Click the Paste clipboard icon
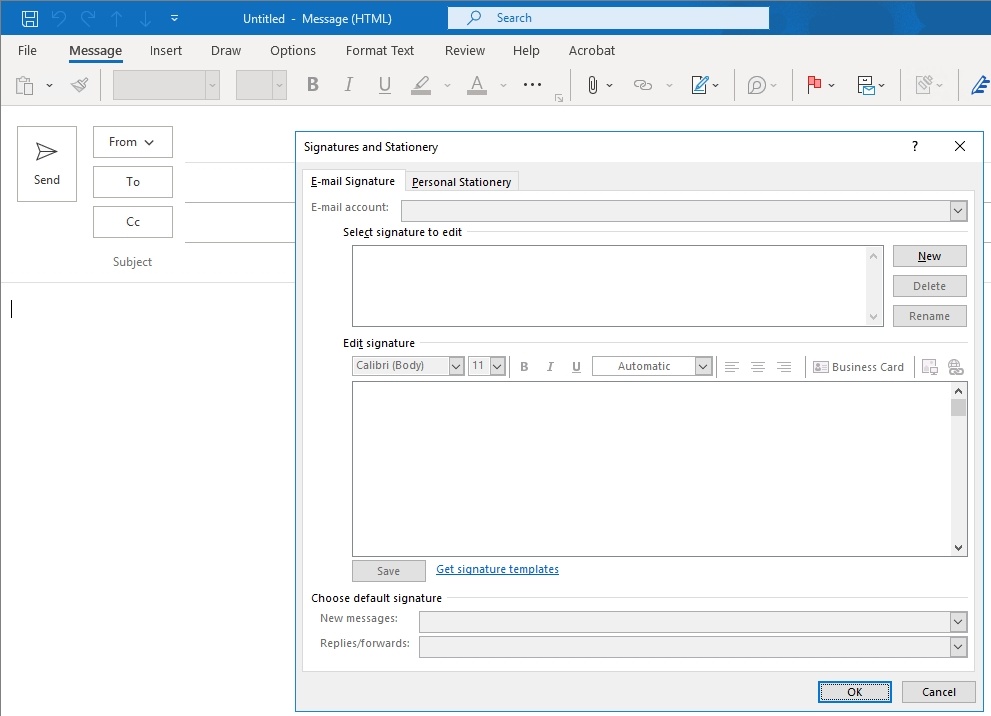 pyautogui.click(x=25, y=85)
